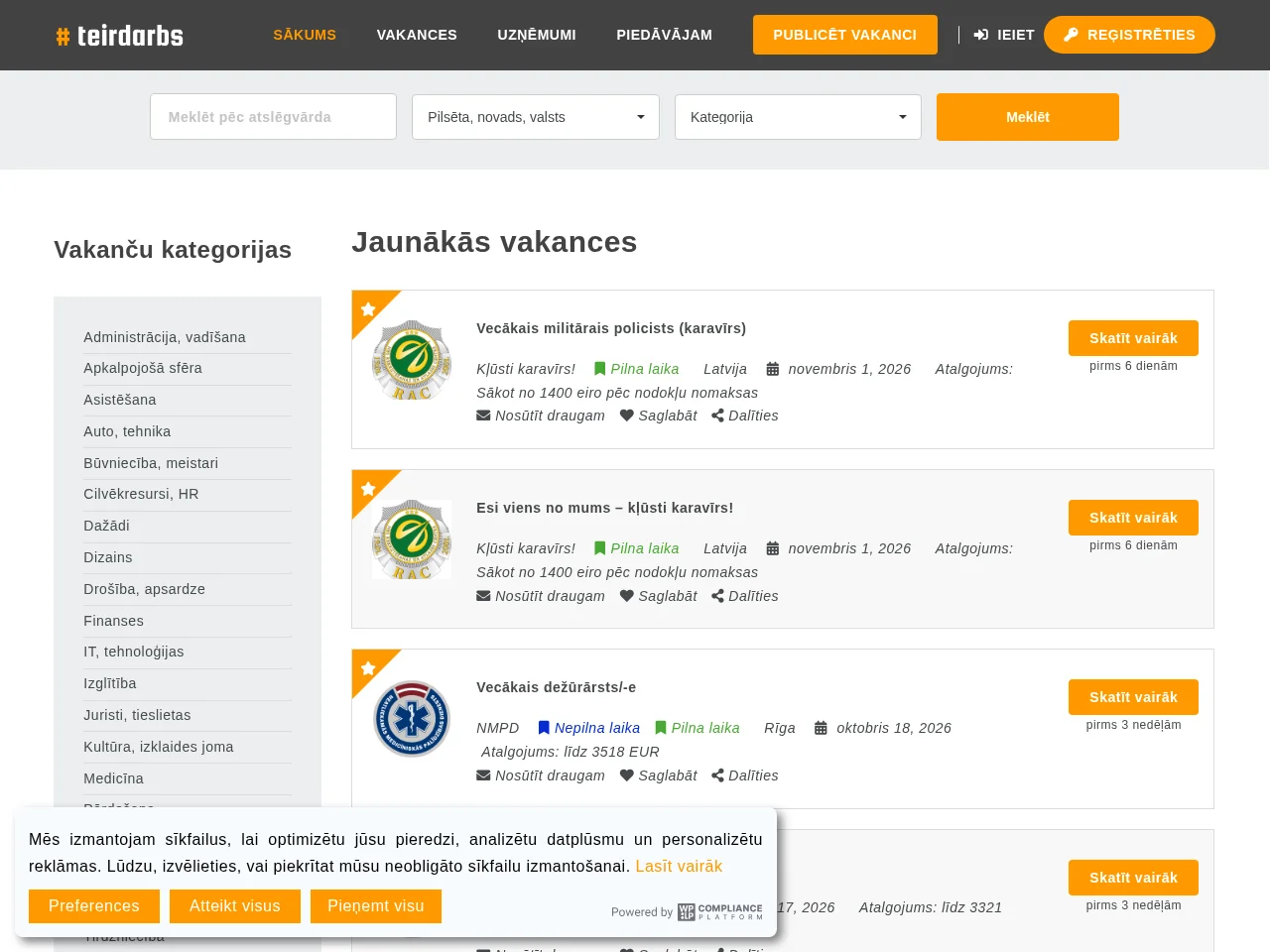Image resolution: width=1270 pixels, height=952 pixels.
Task: Focus the Meklēt pēc atslēgvārda search field
Action: click(x=273, y=117)
